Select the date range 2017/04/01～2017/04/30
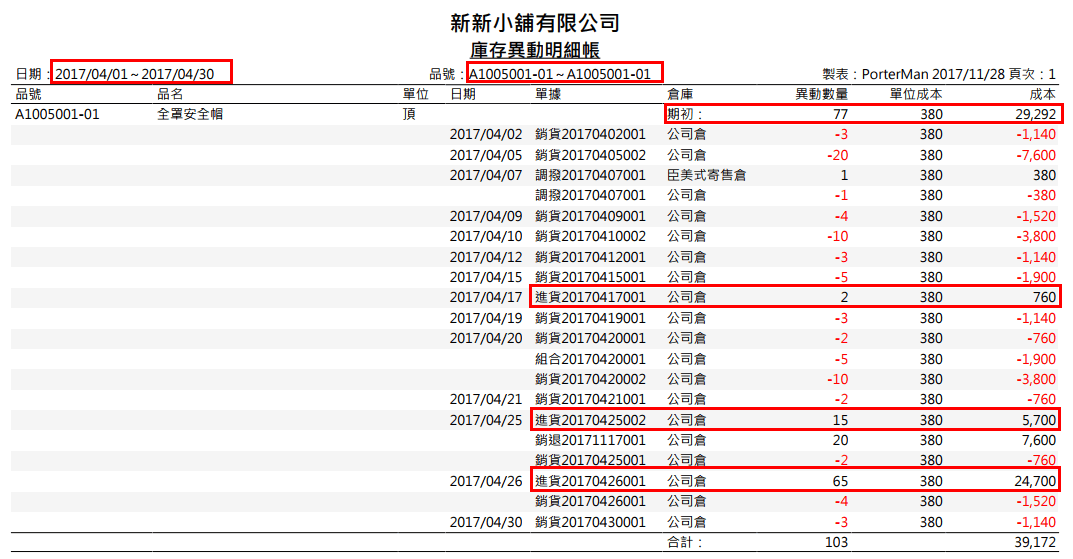Image resolution: width=1073 pixels, height=559 pixels. click(x=135, y=74)
